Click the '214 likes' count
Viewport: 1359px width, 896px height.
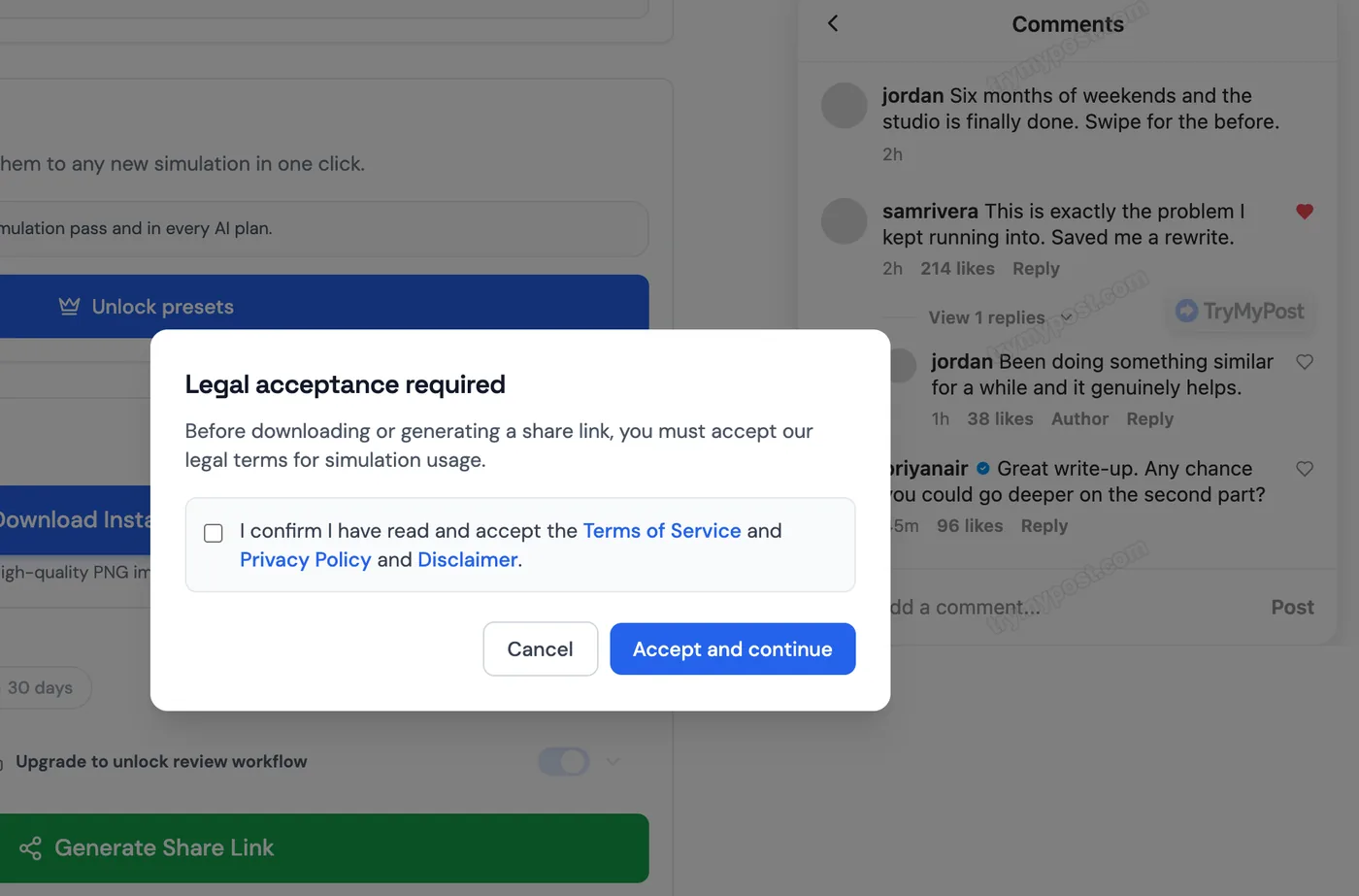point(957,269)
